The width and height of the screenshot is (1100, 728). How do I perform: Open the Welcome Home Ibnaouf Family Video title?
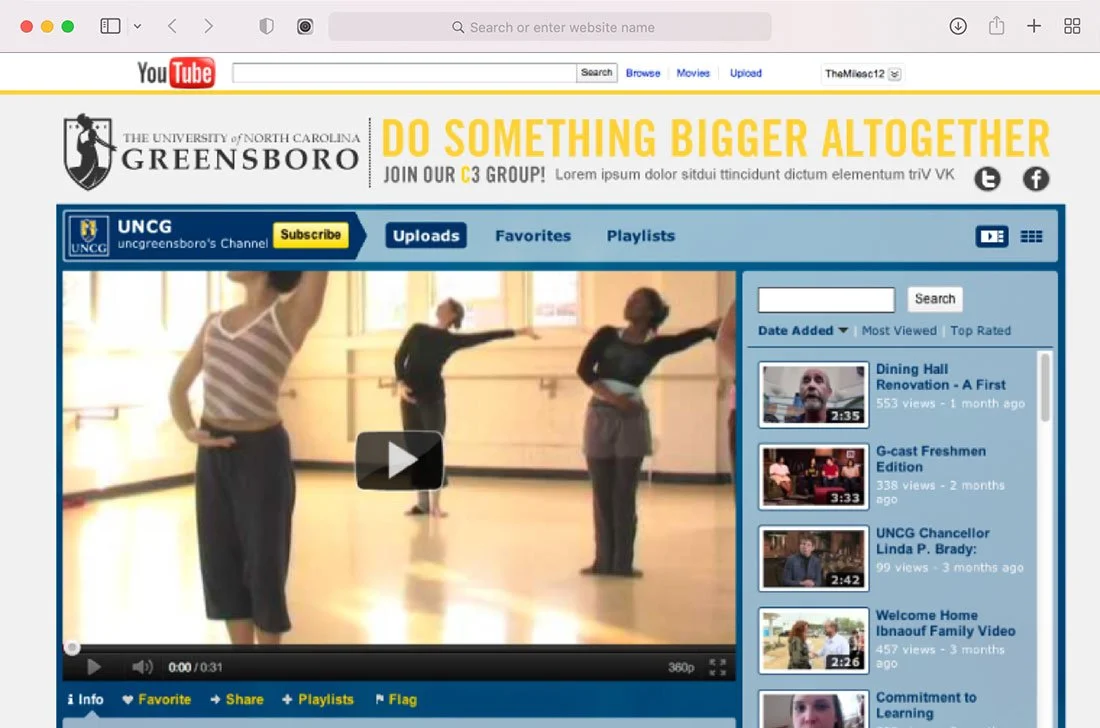(x=945, y=623)
